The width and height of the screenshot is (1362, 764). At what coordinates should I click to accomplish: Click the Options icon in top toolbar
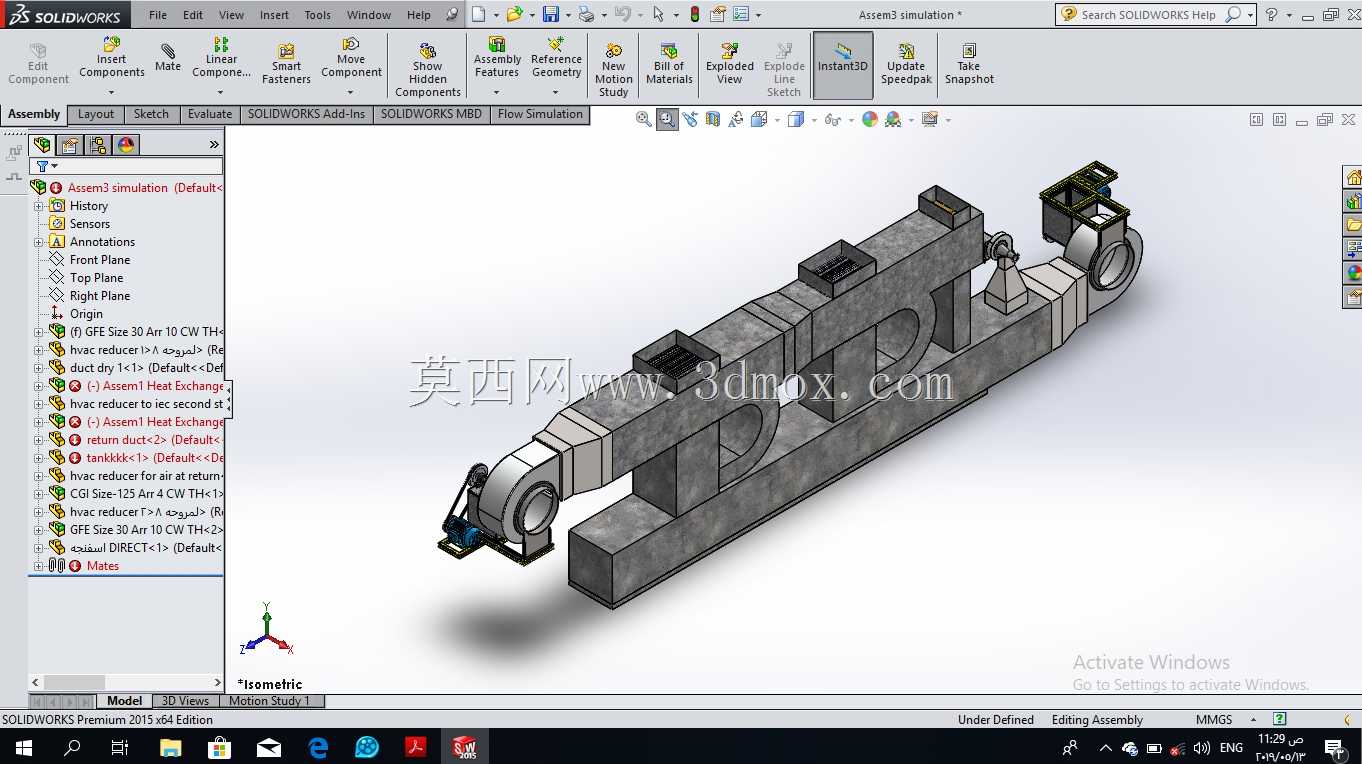coord(740,14)
